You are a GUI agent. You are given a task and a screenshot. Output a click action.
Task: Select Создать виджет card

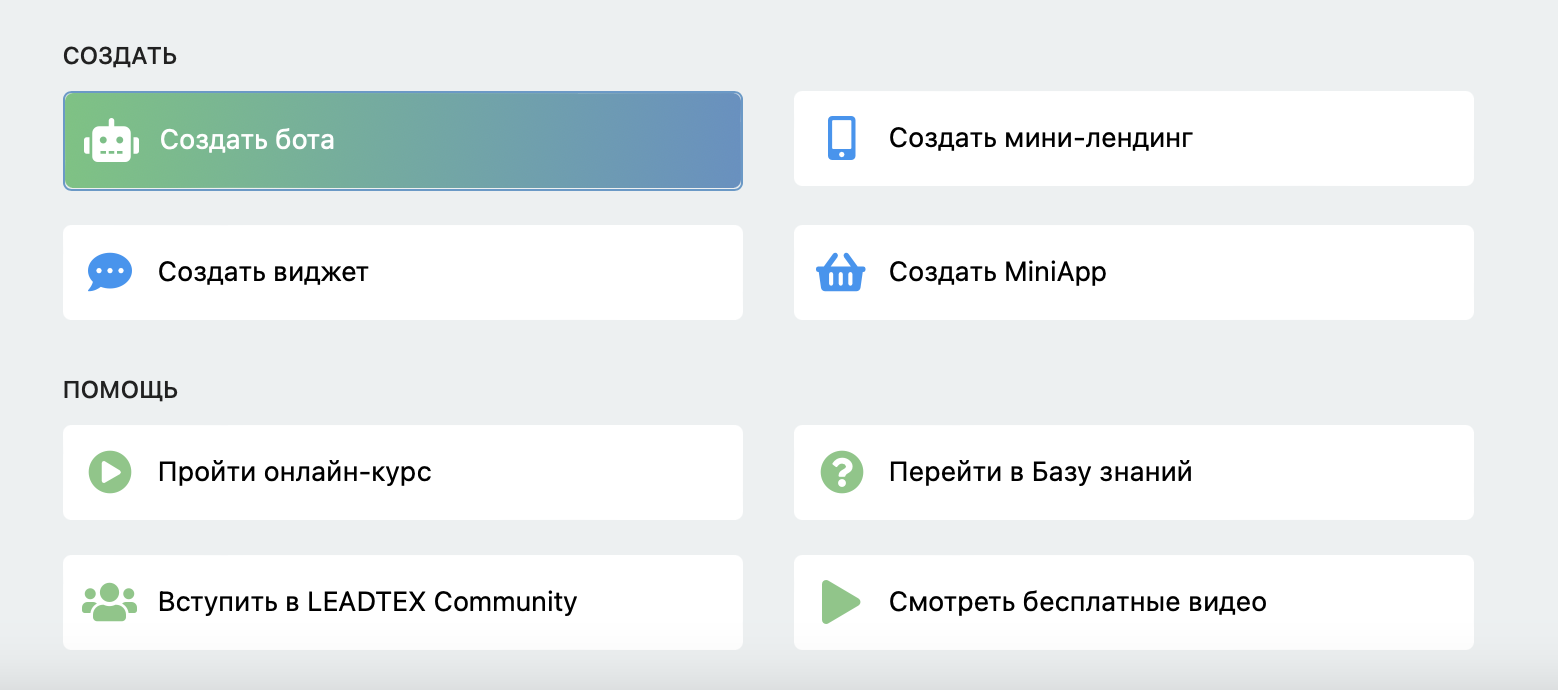[403, 272]
